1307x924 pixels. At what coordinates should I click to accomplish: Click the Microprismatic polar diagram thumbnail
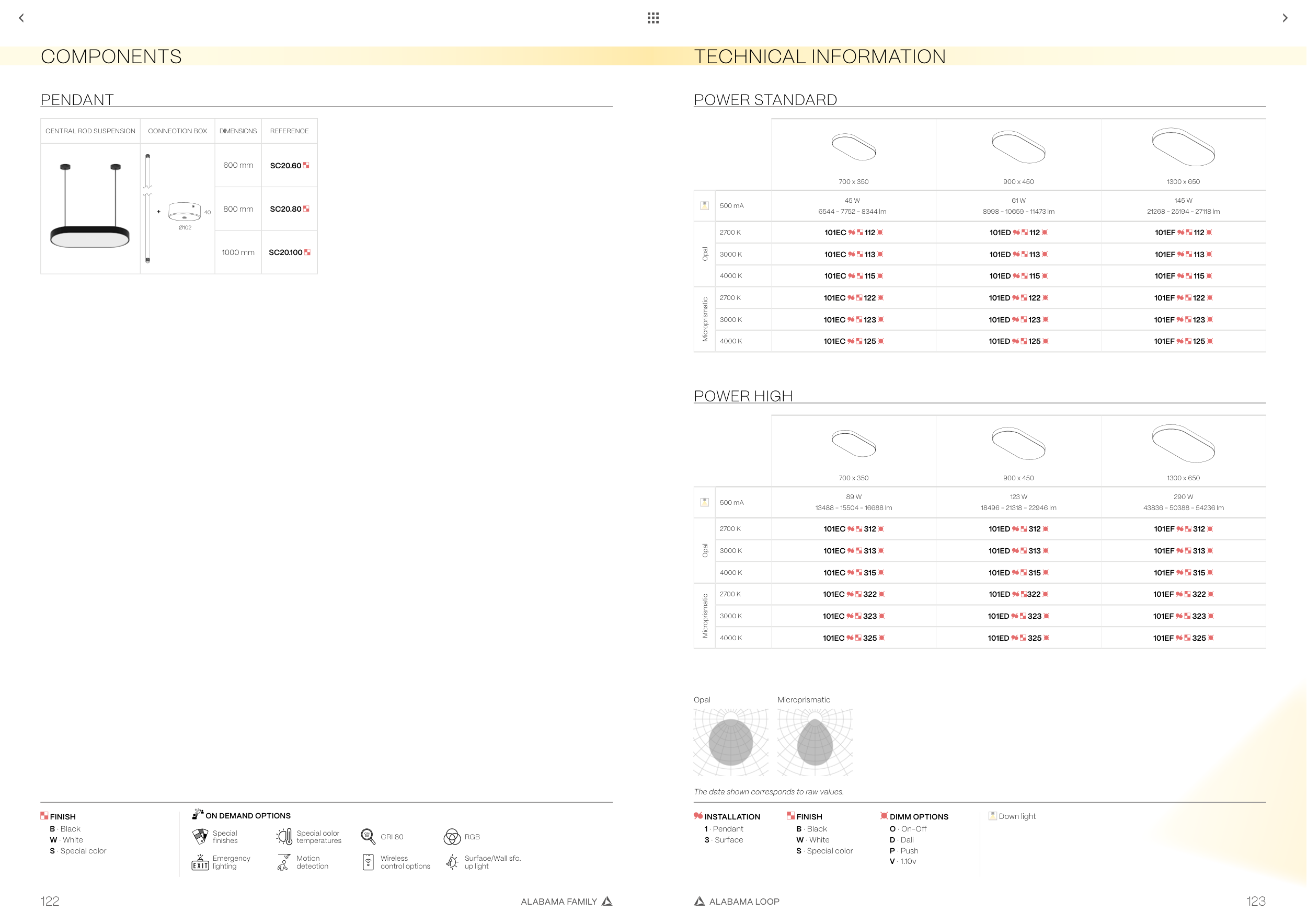coord(815,742)
